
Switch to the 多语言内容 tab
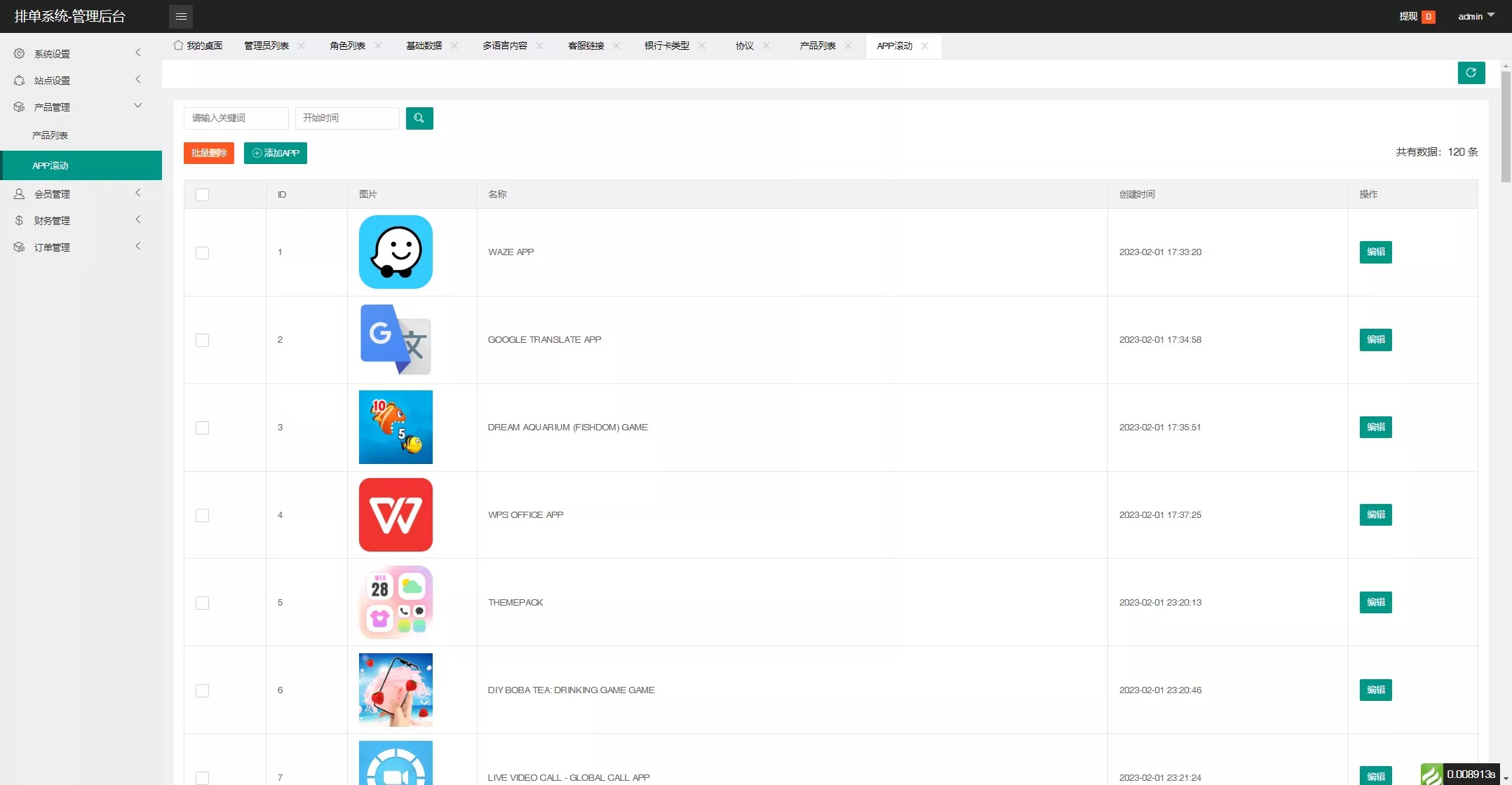[x=505, y=46]
